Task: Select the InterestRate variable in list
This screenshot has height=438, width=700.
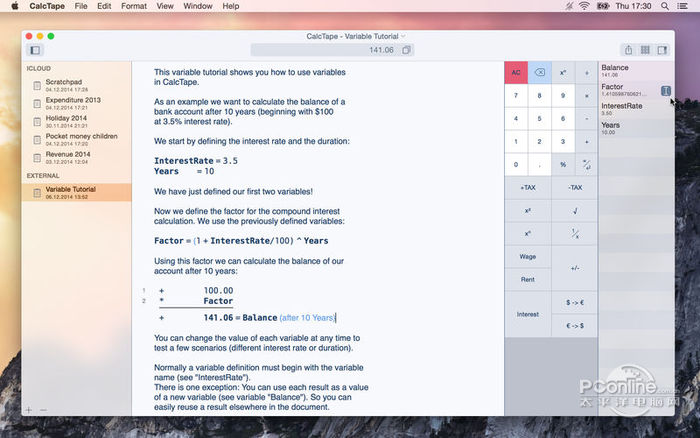Action: 636,109
